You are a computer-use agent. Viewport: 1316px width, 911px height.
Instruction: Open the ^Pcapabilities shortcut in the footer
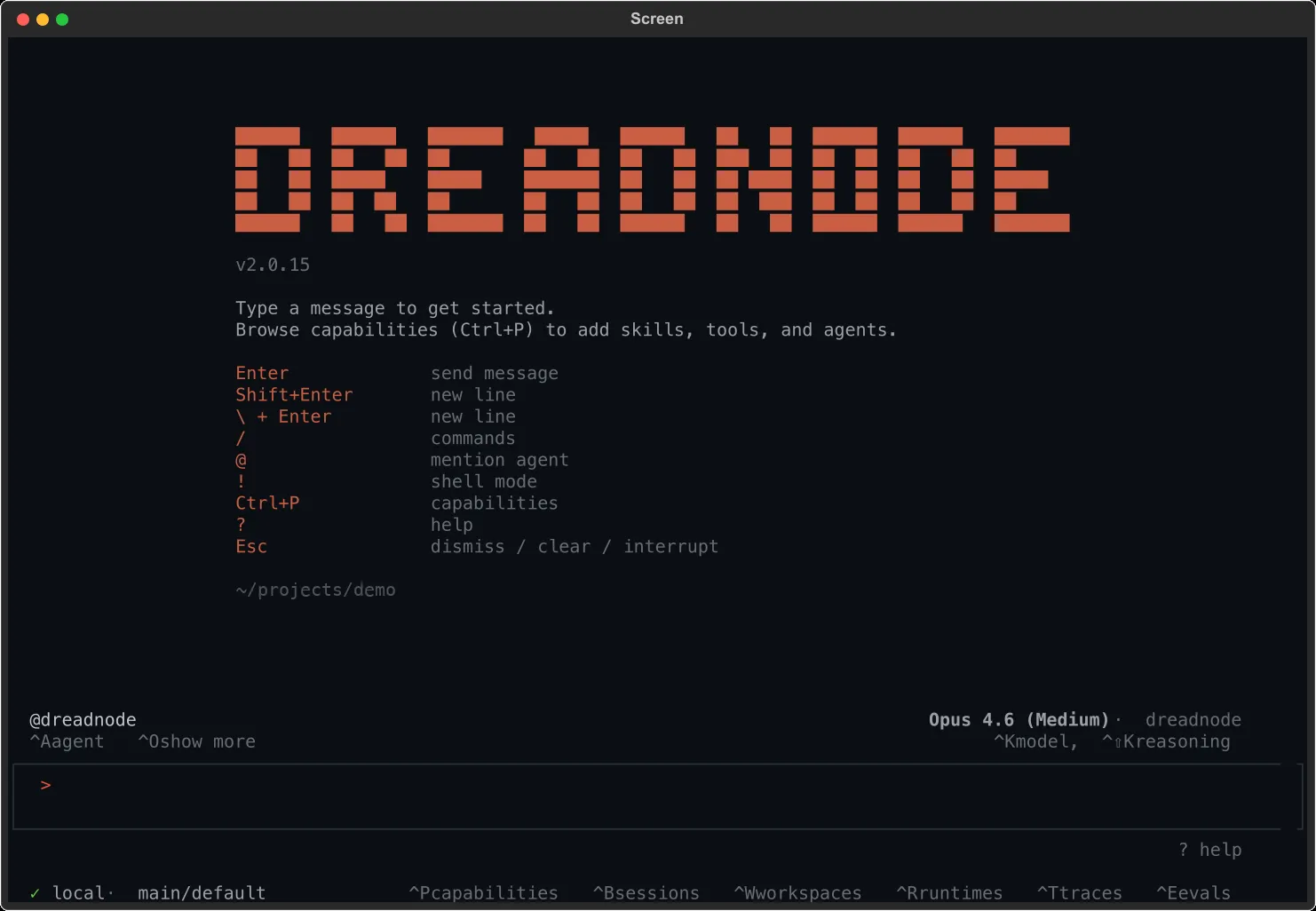pyautogui.click(x=483, y=893)
